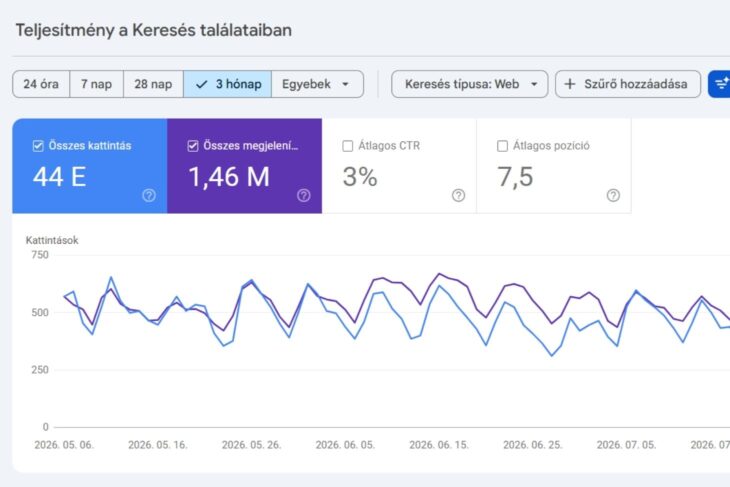Click the 2026. 06. 15. date label
The height and width of the screenshot is (487, 730).
tap(439, 445)
